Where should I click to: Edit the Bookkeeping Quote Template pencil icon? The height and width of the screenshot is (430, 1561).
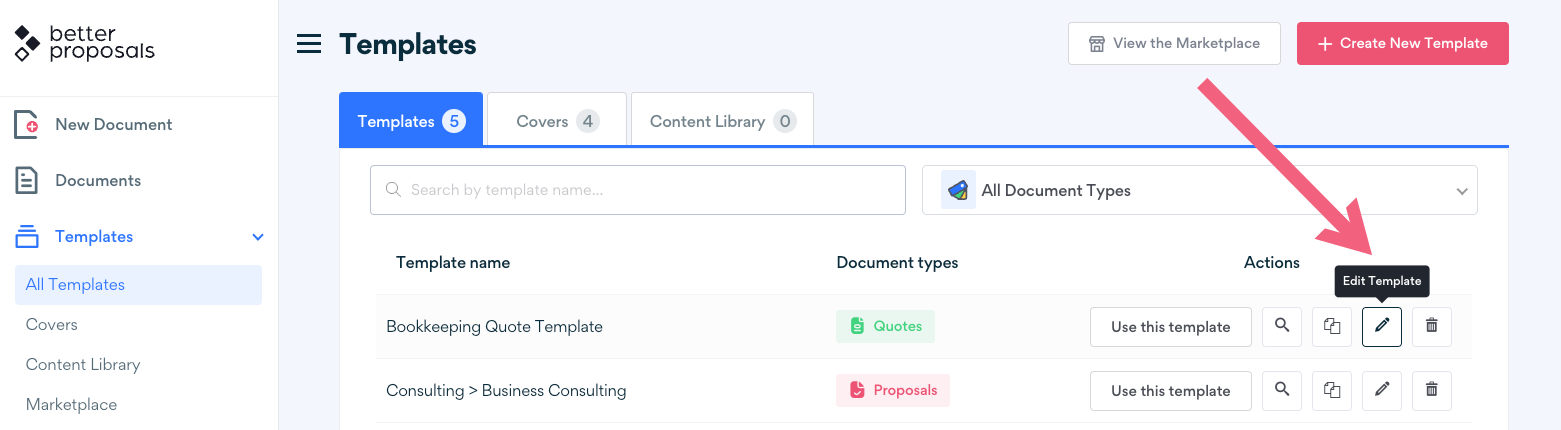coord(1381,327)
